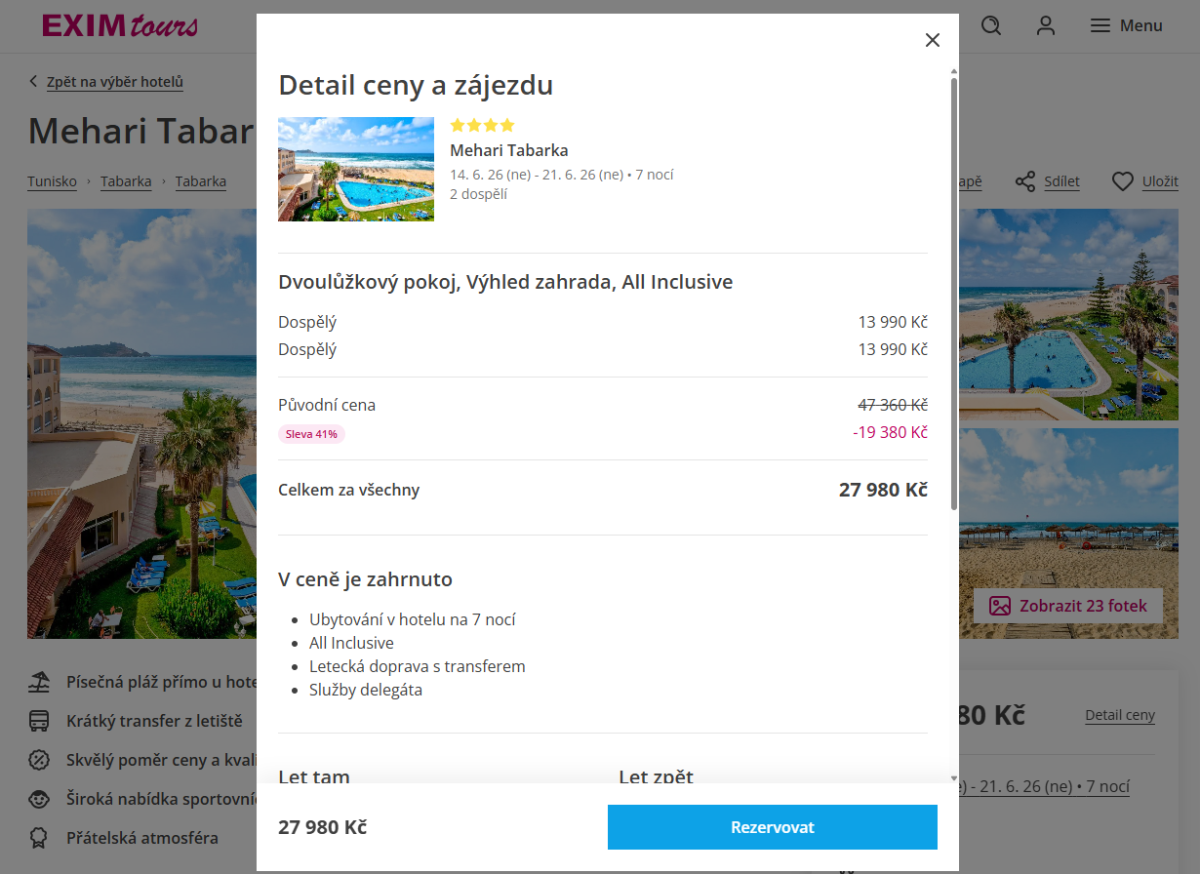The height and width of the screenshot is (874, 1200).
Task: Click the first Tabarka breadcrumb link
Action: click(126, 182)
